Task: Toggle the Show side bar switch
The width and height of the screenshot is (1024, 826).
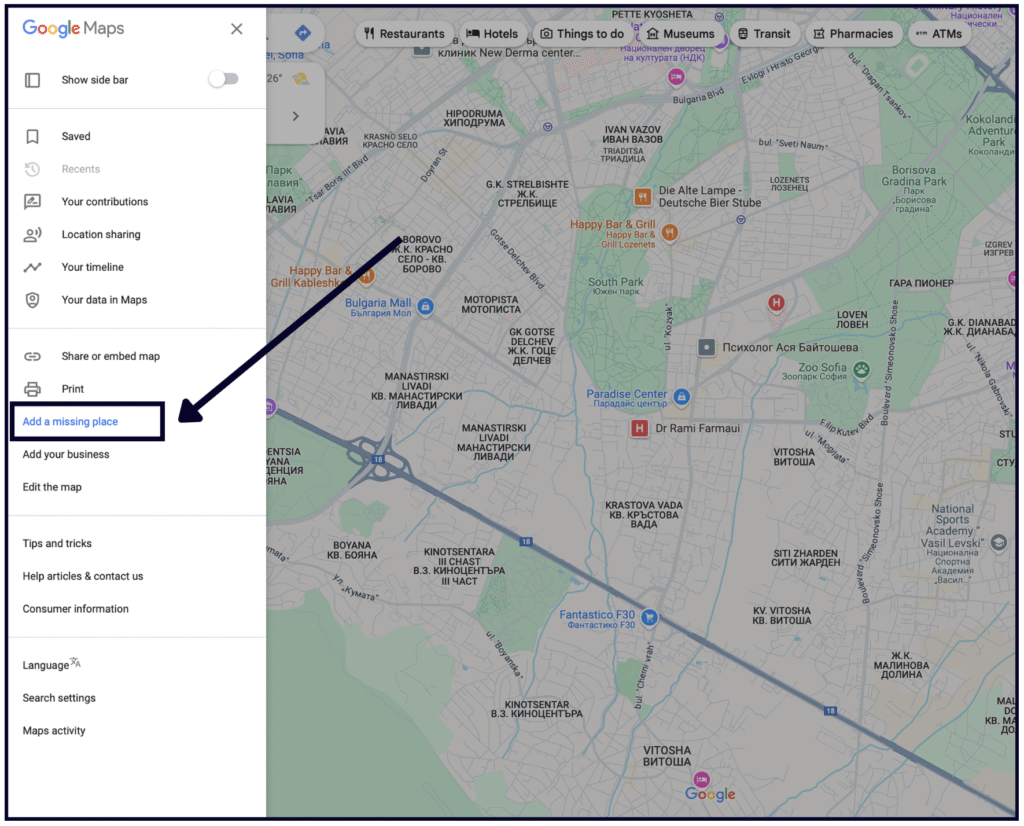Action: click(x=223, y=79)
